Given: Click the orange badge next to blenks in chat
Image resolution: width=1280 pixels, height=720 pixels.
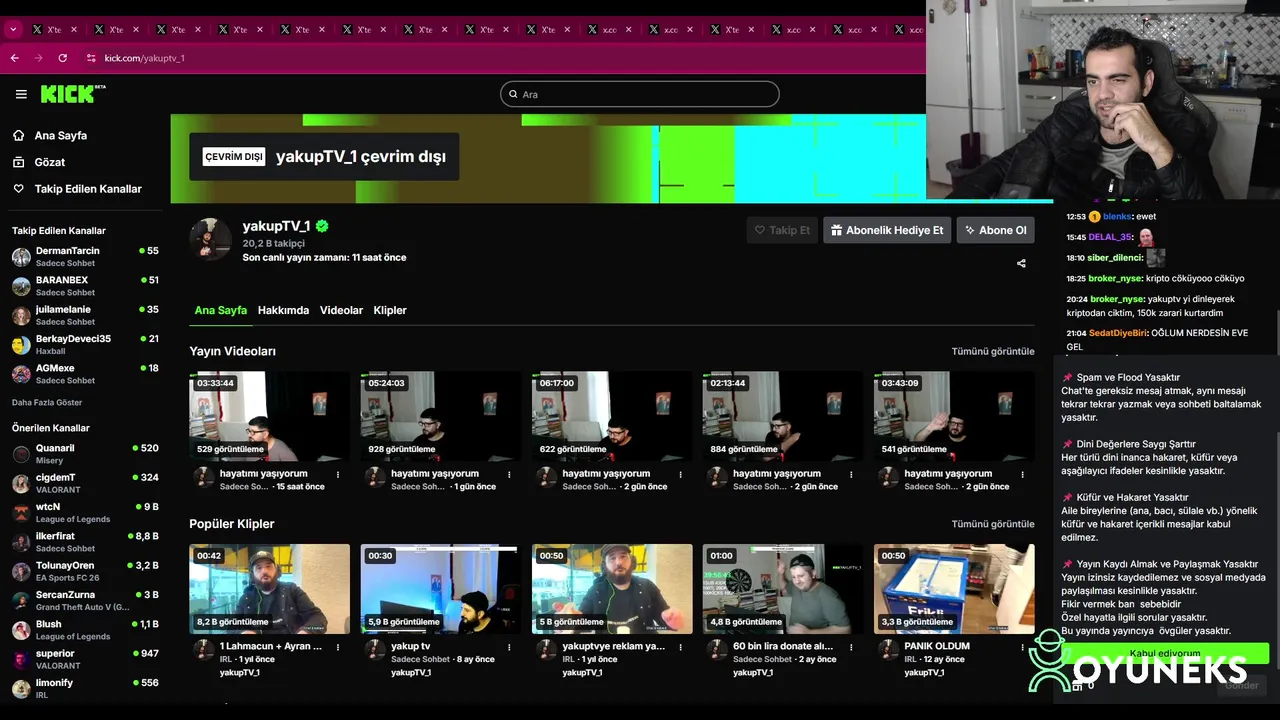Looking at the screenshot, I should click(x=1095, y=216).
